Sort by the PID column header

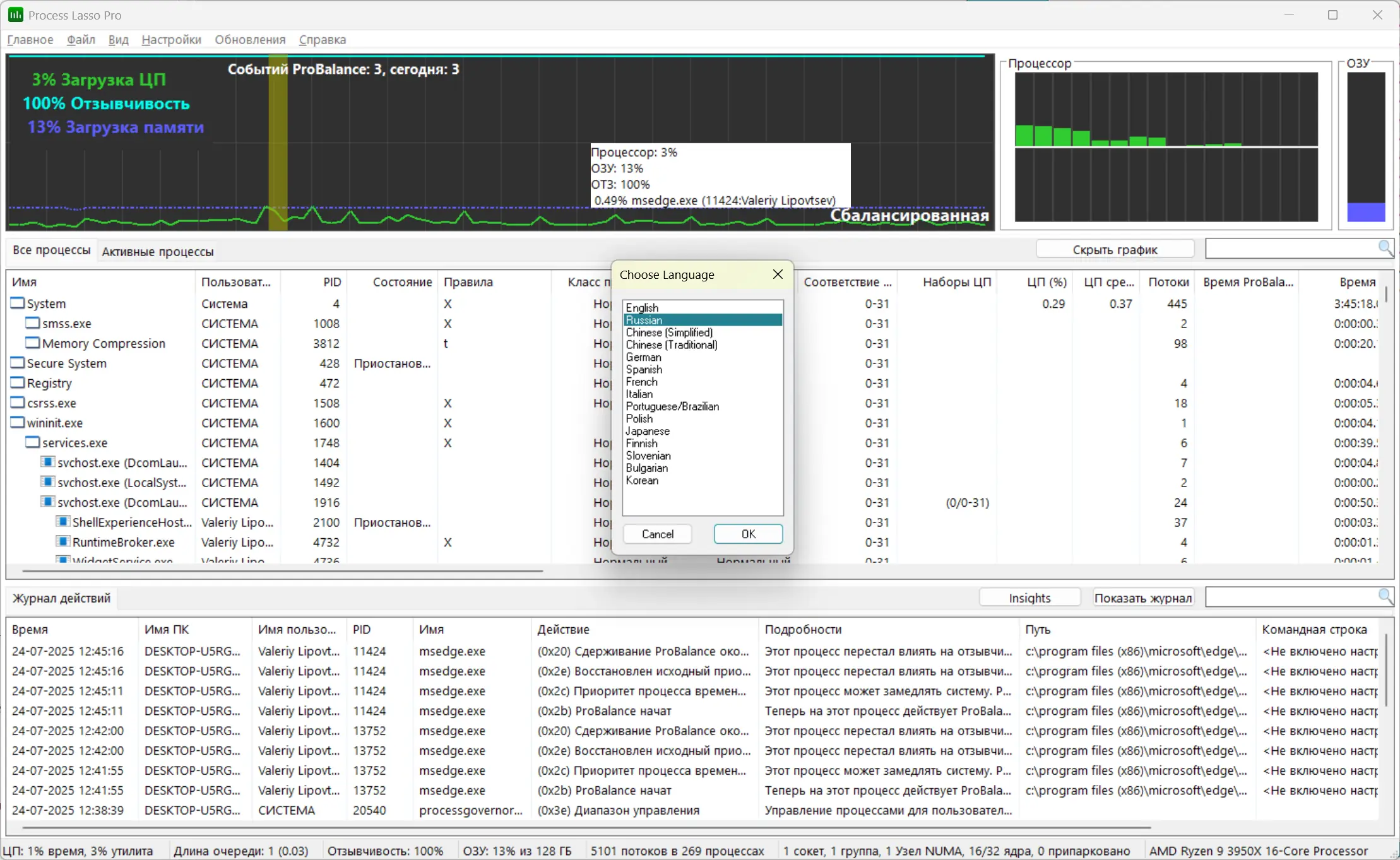(332, 282)
